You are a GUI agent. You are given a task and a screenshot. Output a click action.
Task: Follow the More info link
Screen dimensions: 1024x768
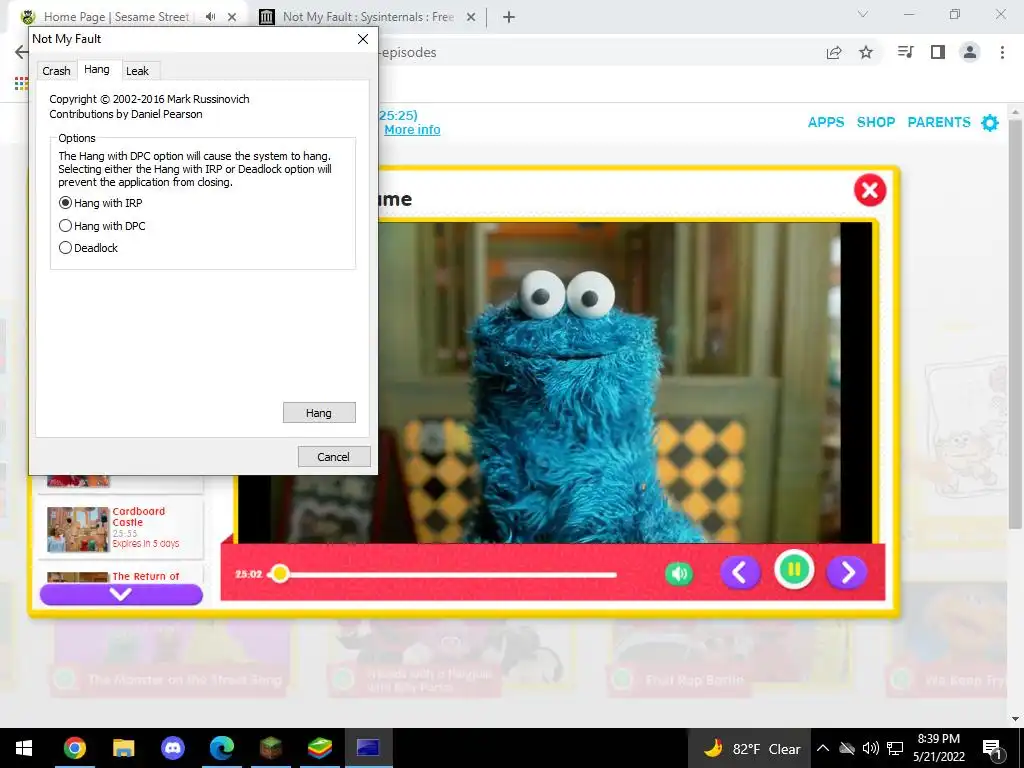pos(412,130)
